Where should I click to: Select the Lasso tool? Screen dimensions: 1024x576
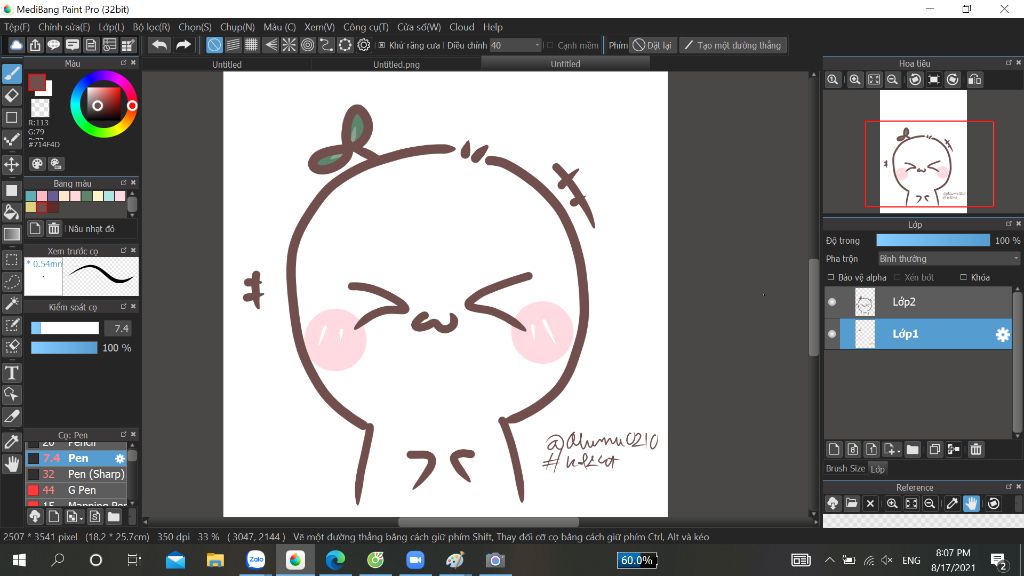(x=12, y=281)
